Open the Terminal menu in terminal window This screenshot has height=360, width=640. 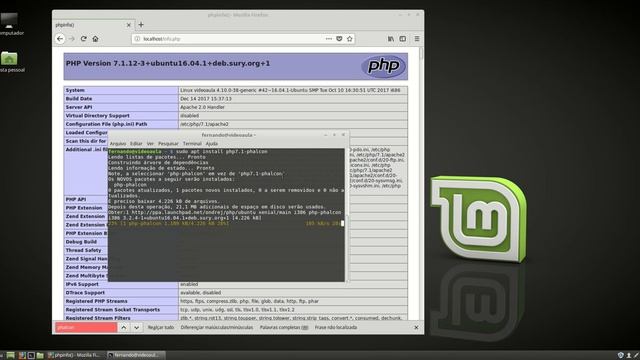click(x=192, y=144)
